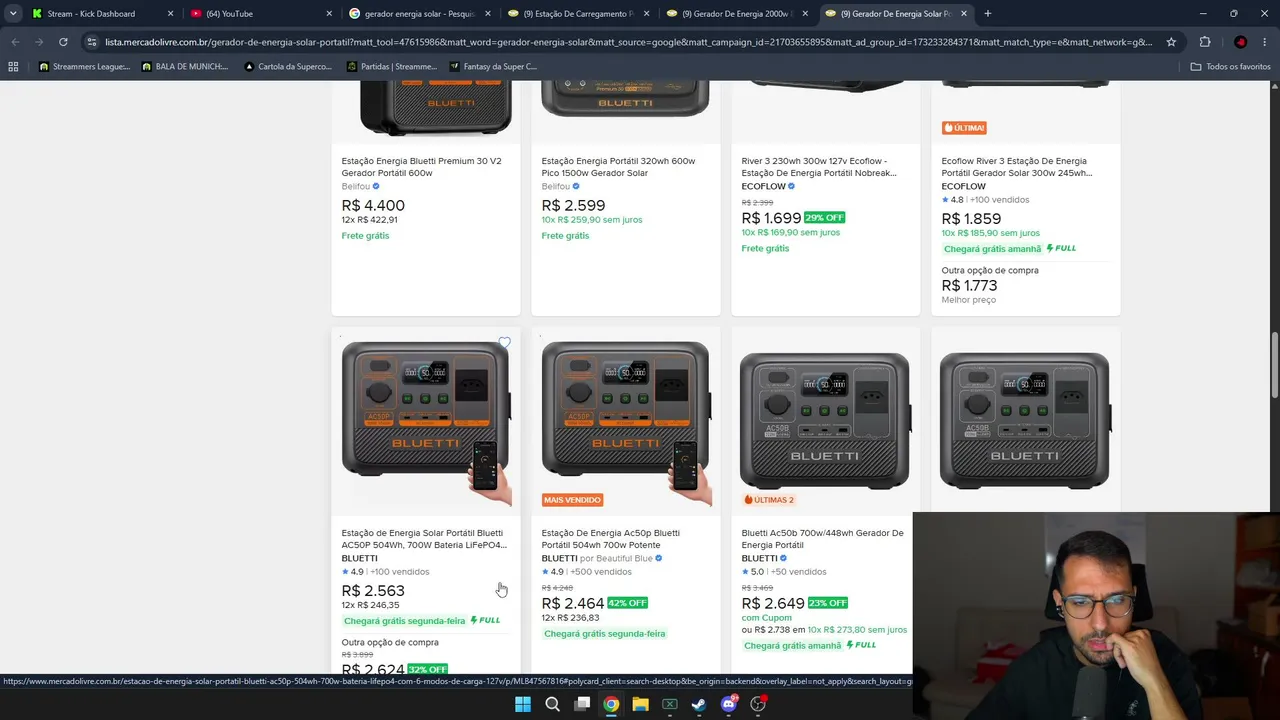Open a new browser tab
This screenshot has width=1280, height=720.
point(988,14)
